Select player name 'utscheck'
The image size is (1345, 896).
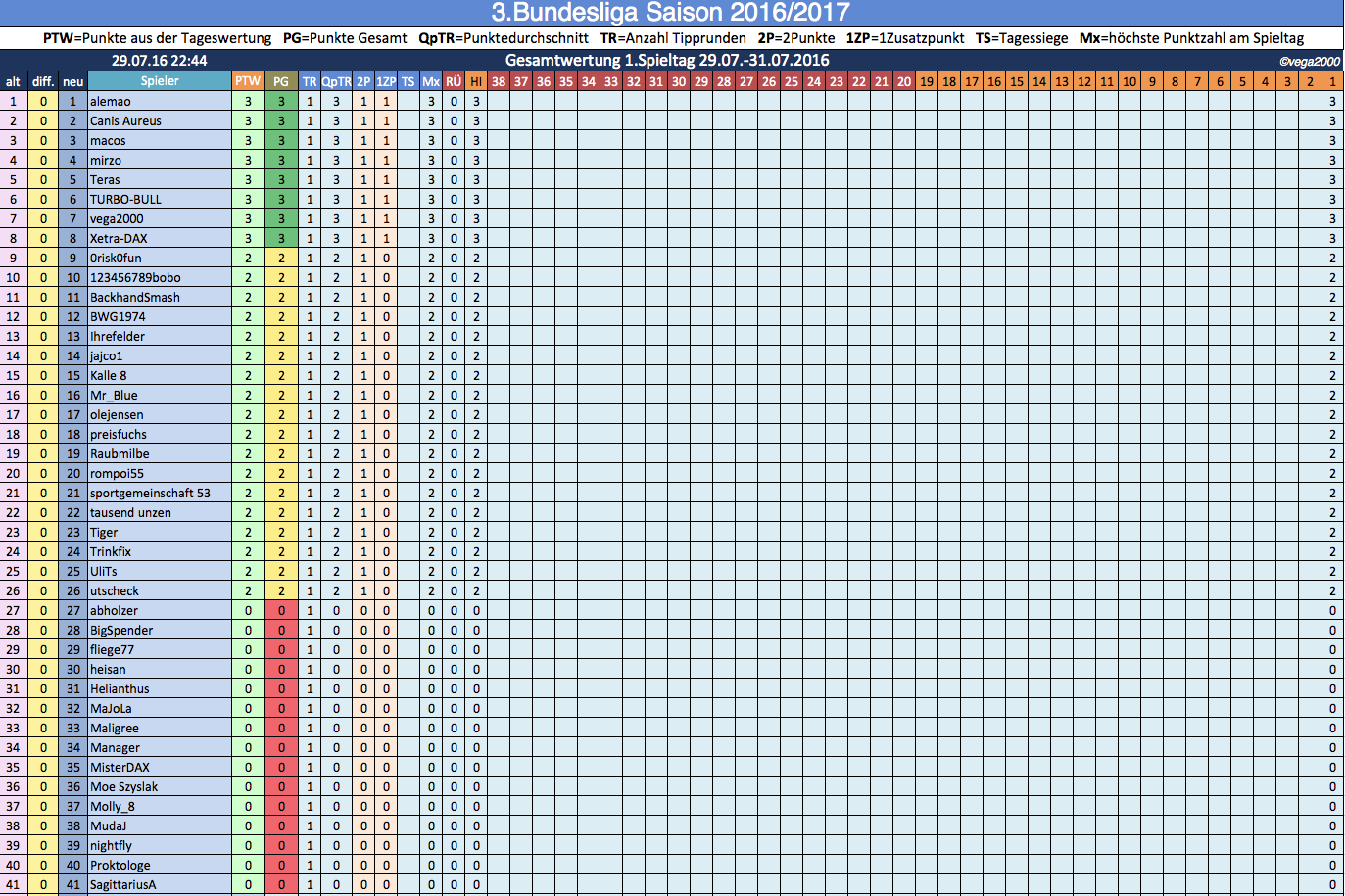click(x=115, y=590)
